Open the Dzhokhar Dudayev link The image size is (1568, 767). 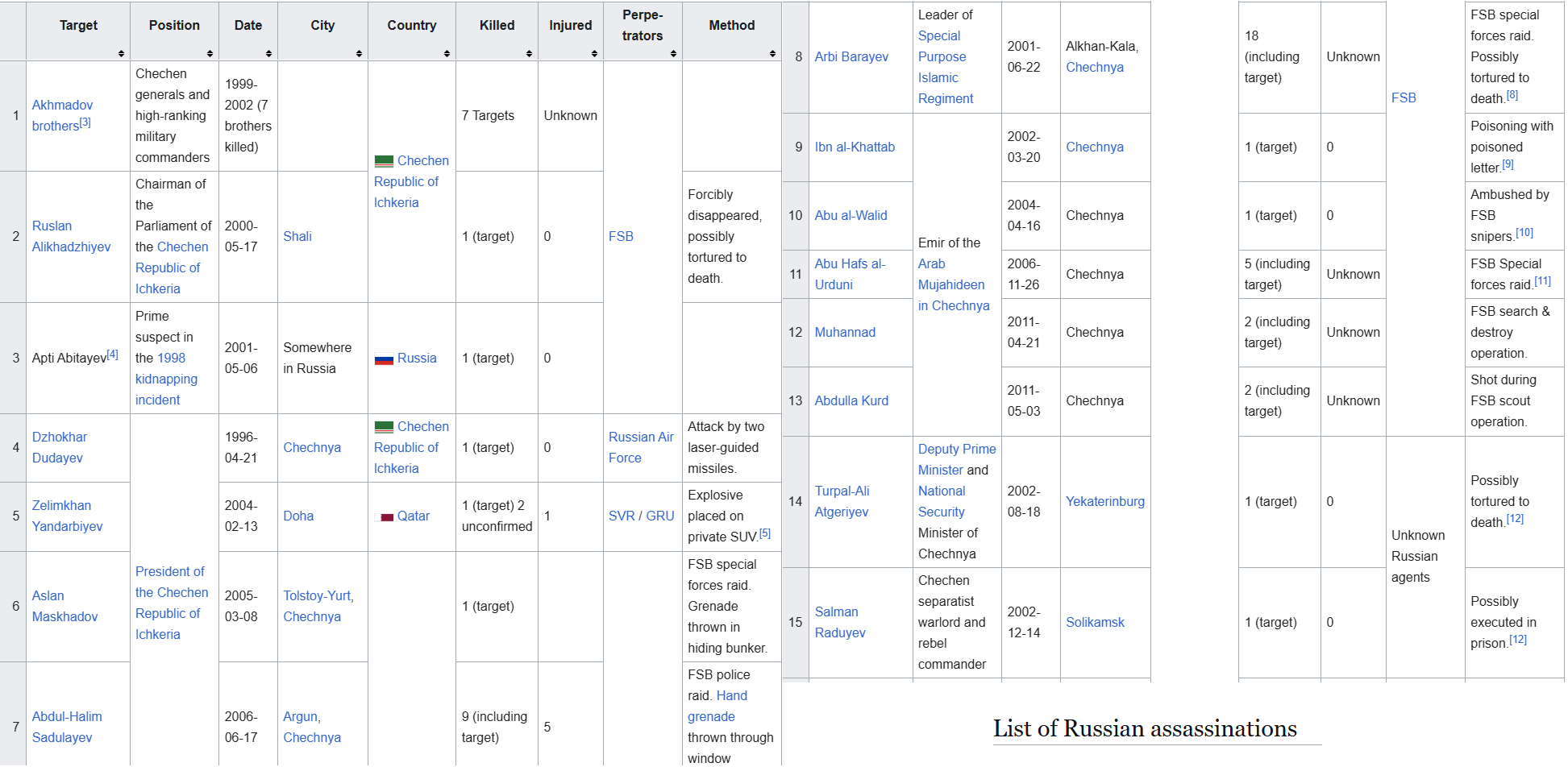point(59,447)
